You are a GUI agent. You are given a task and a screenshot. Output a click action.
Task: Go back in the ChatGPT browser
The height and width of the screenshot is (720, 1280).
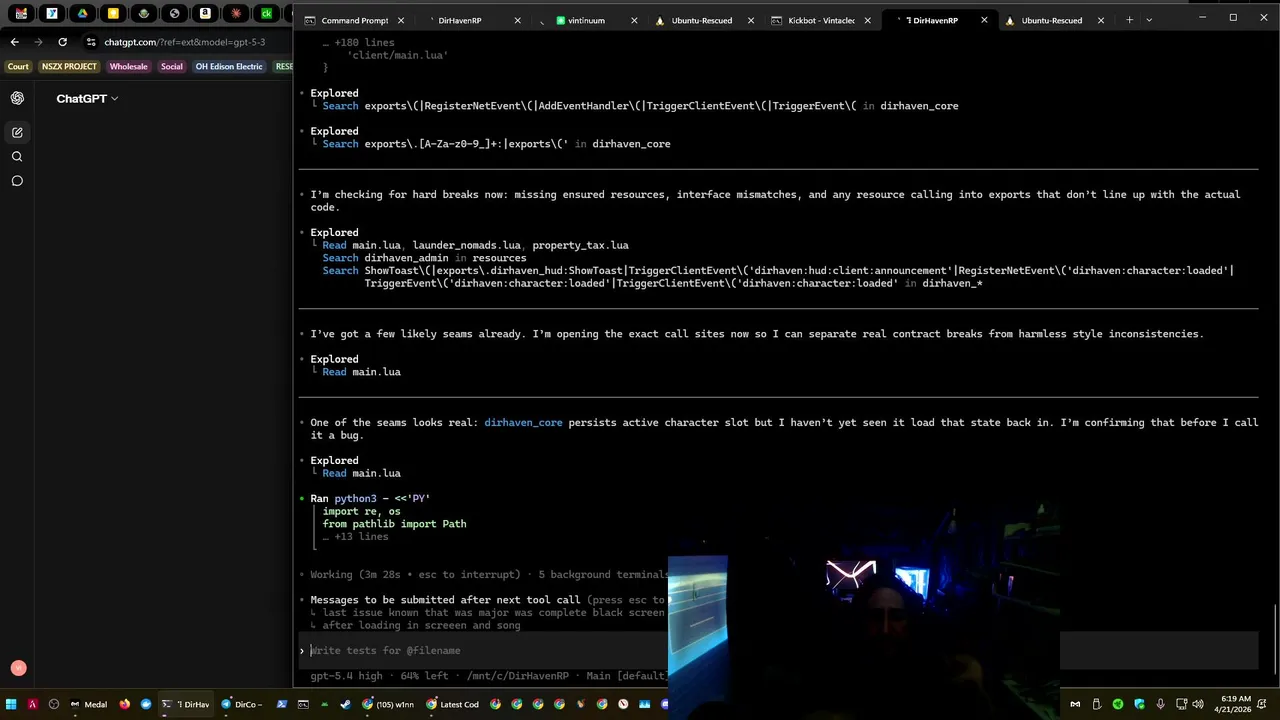point(14,42)
